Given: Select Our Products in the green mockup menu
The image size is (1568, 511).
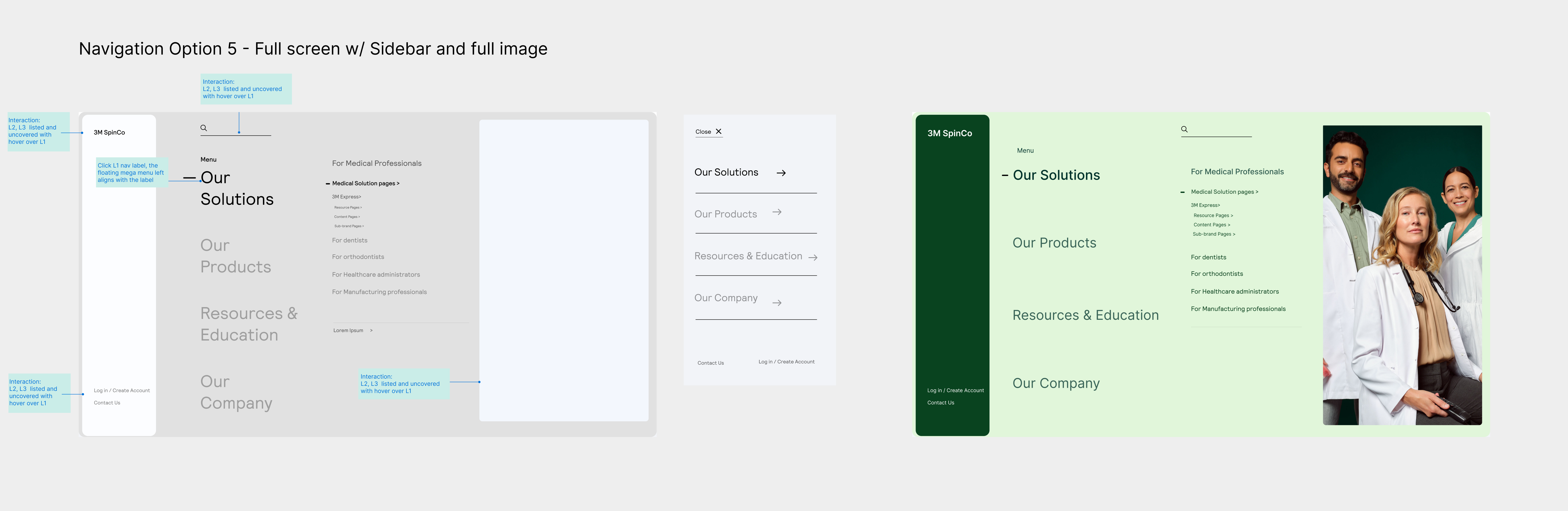Looking at the screenshot, I should pos(1054,243).
